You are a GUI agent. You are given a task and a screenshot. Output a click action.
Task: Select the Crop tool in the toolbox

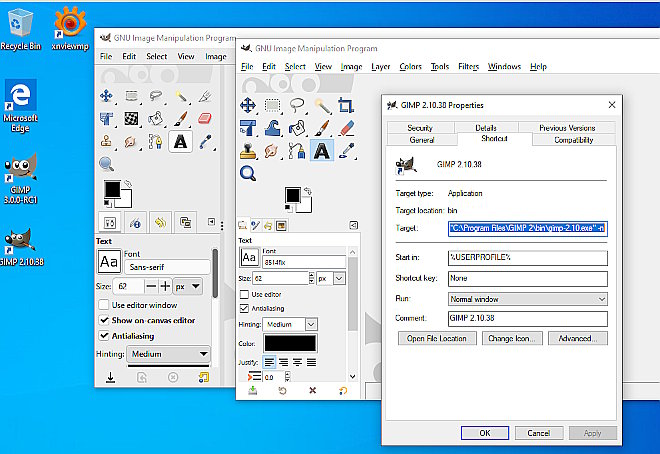pyautogui.click(x=346, y=104)
